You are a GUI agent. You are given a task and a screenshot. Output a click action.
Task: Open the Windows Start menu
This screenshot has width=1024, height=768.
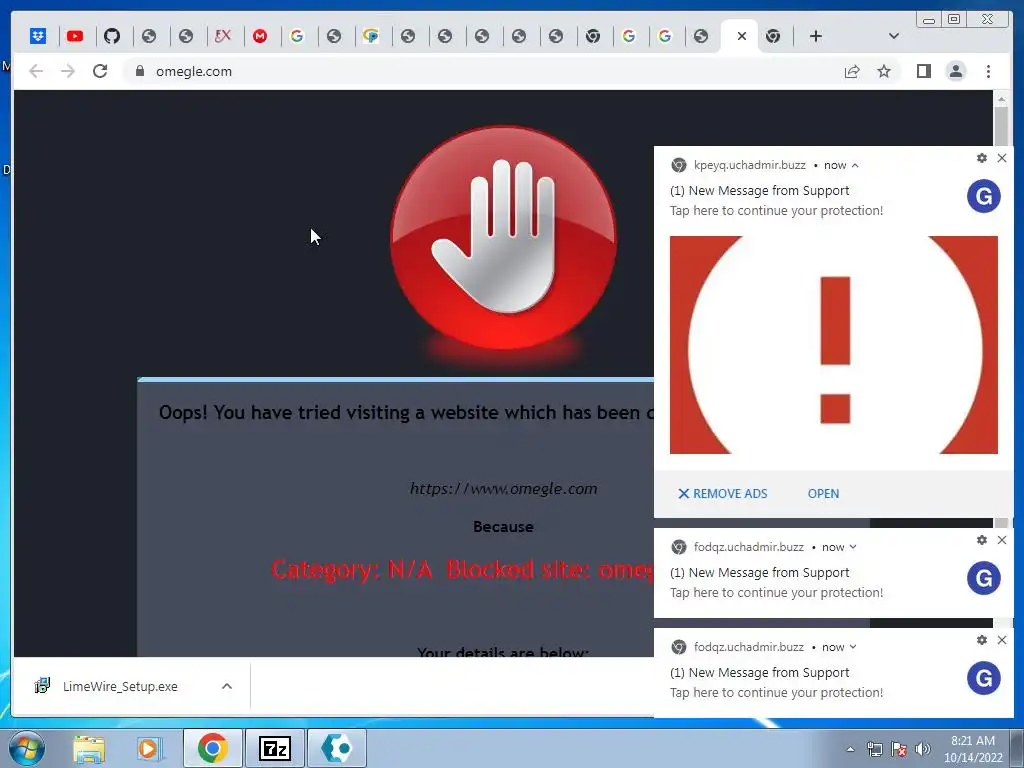(27, 748)
